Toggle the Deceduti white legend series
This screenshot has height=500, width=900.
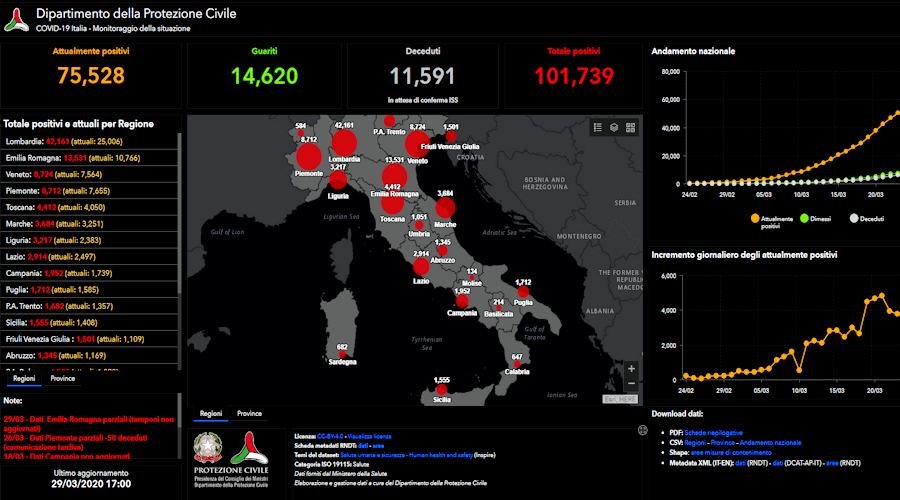click(x=867, y=219)
